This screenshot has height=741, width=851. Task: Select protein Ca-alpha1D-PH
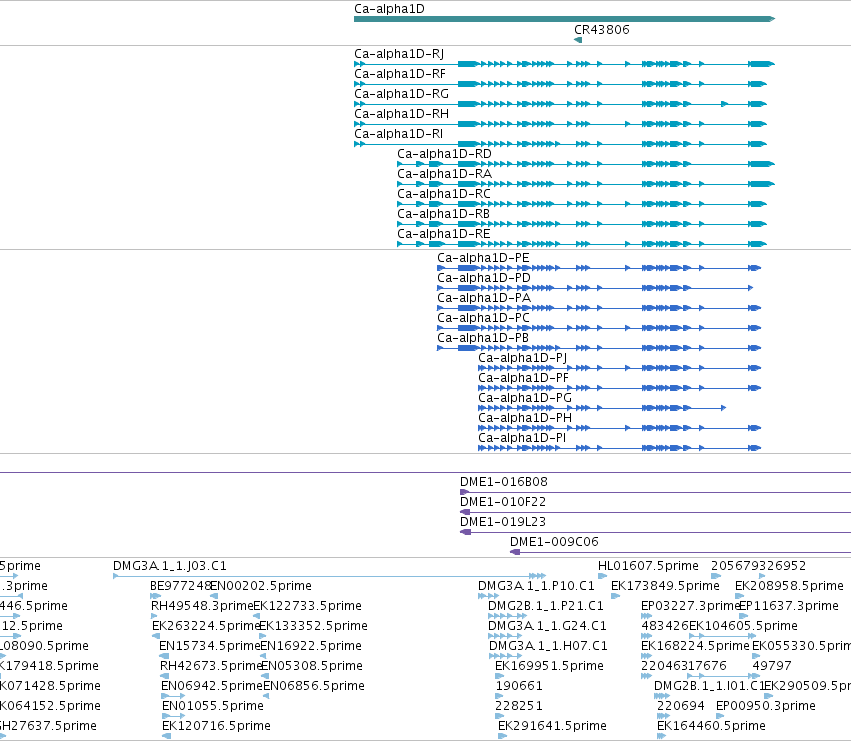click(x=619, y=428)
